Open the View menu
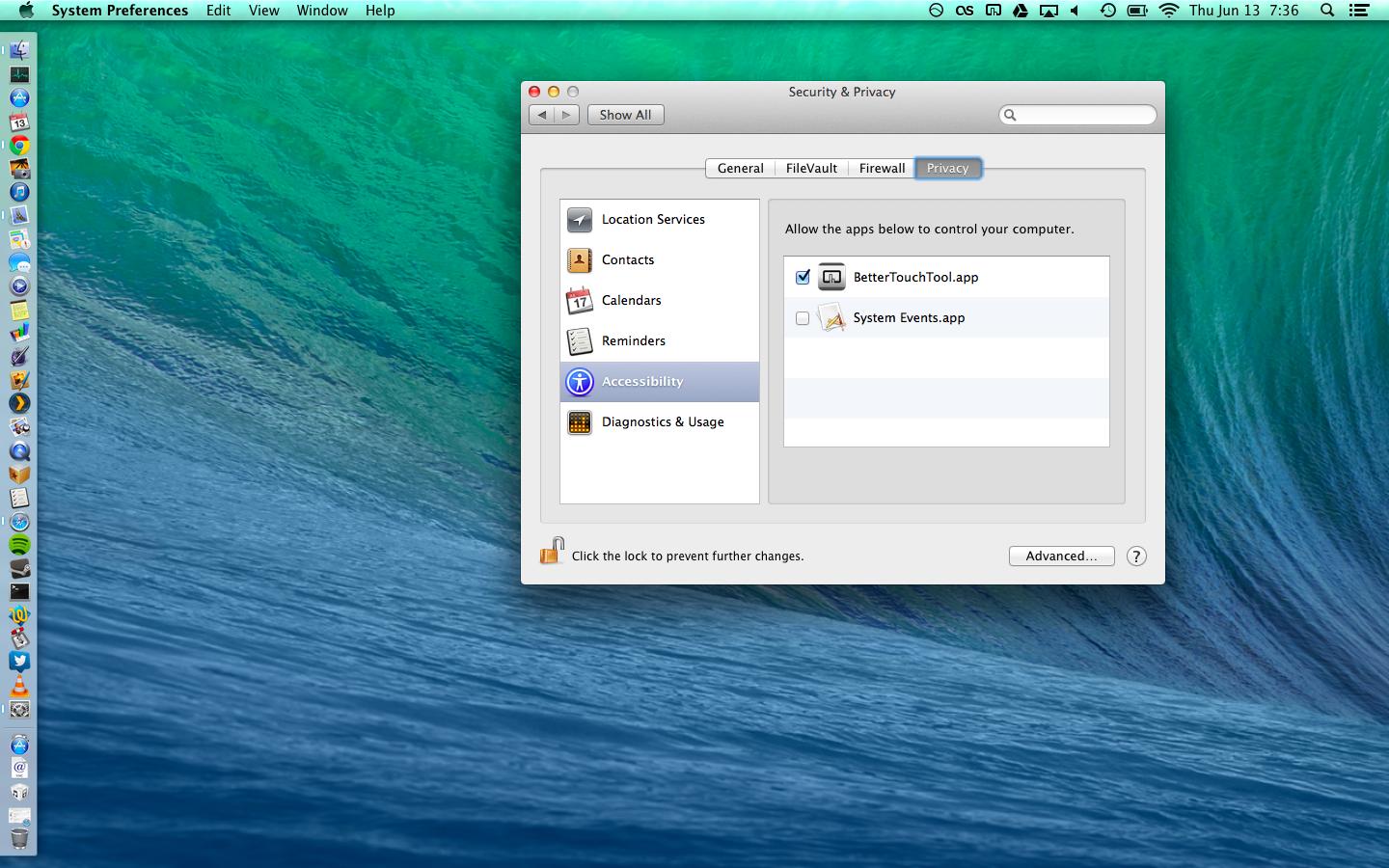This screenshot has height=868, width=1389. (263, 11)
